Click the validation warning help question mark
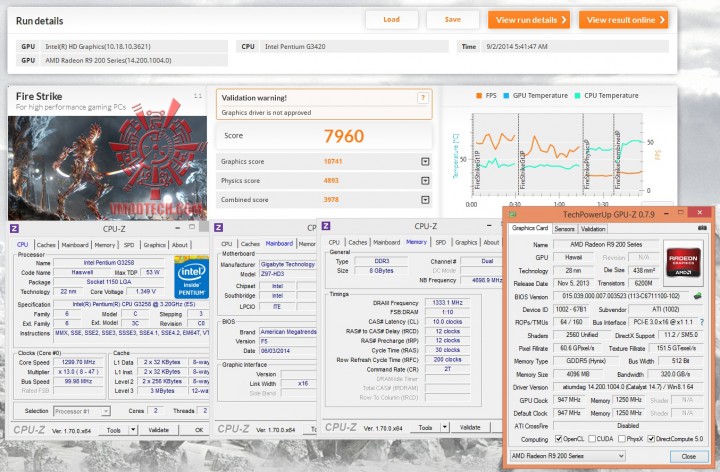The image size is (720, 472). pos(423,98)
